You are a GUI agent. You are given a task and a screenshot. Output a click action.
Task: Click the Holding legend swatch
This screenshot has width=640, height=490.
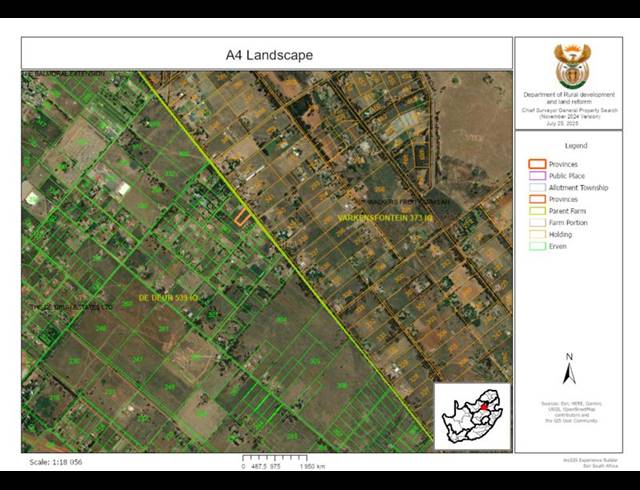point(537,234)
